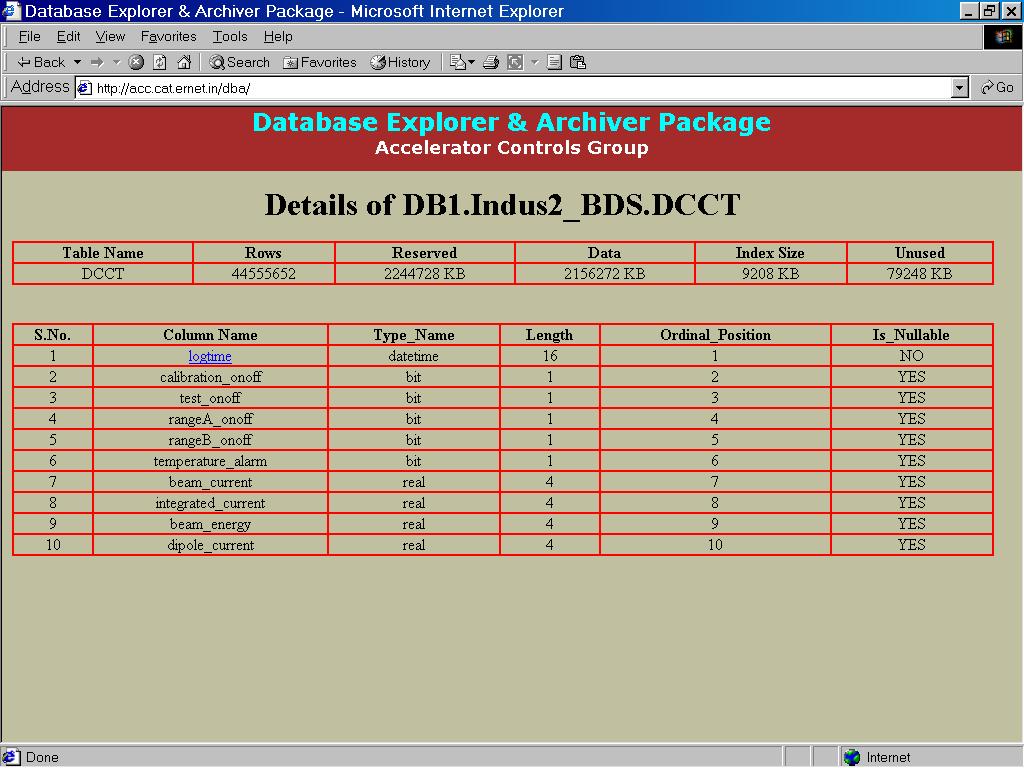Show the History pane

click(400, 62)
